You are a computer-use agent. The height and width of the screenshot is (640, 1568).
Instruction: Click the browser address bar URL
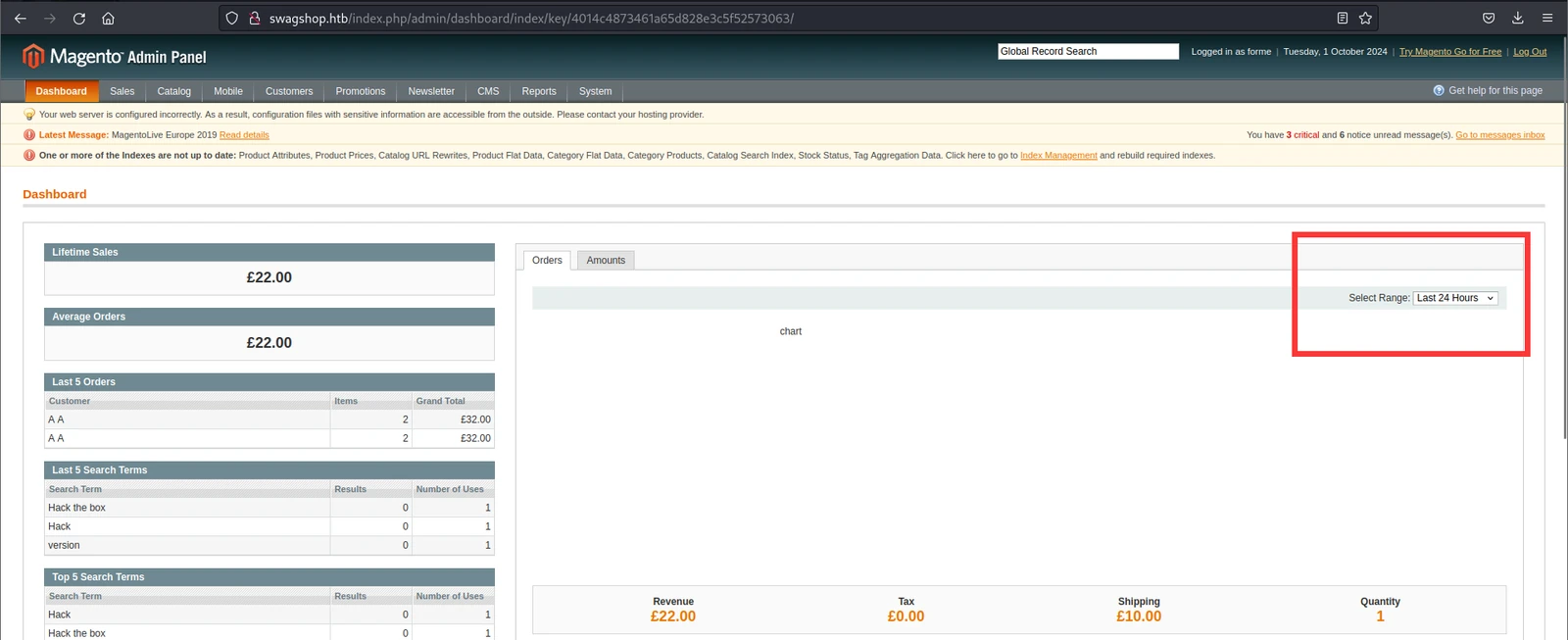(x=531, y=19)
